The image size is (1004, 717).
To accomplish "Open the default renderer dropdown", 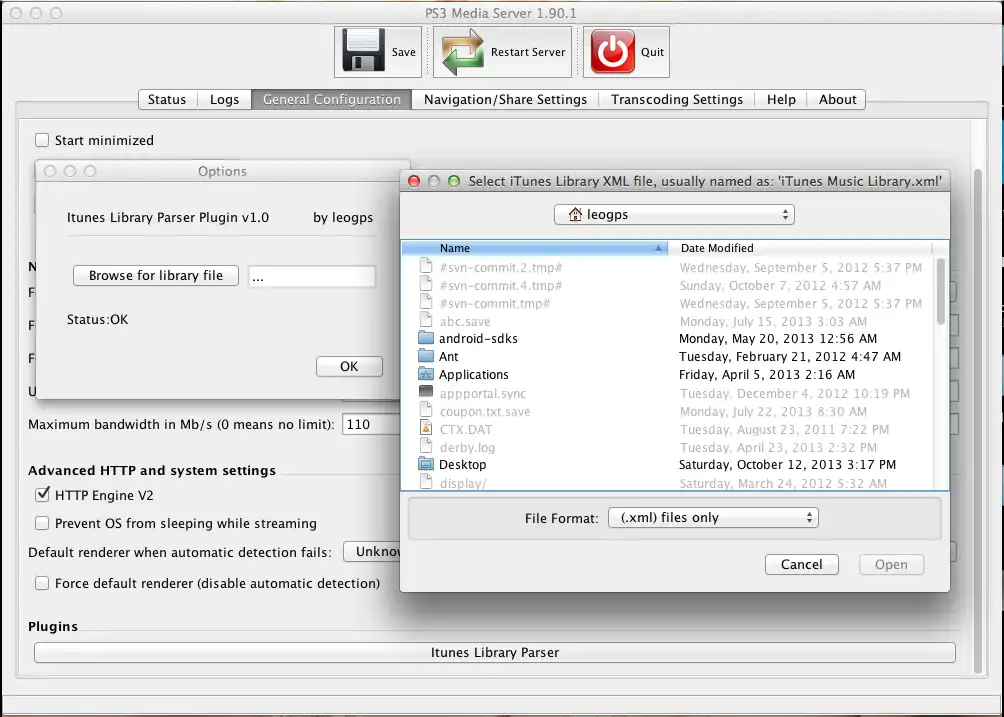I will [x=372, y=551].
